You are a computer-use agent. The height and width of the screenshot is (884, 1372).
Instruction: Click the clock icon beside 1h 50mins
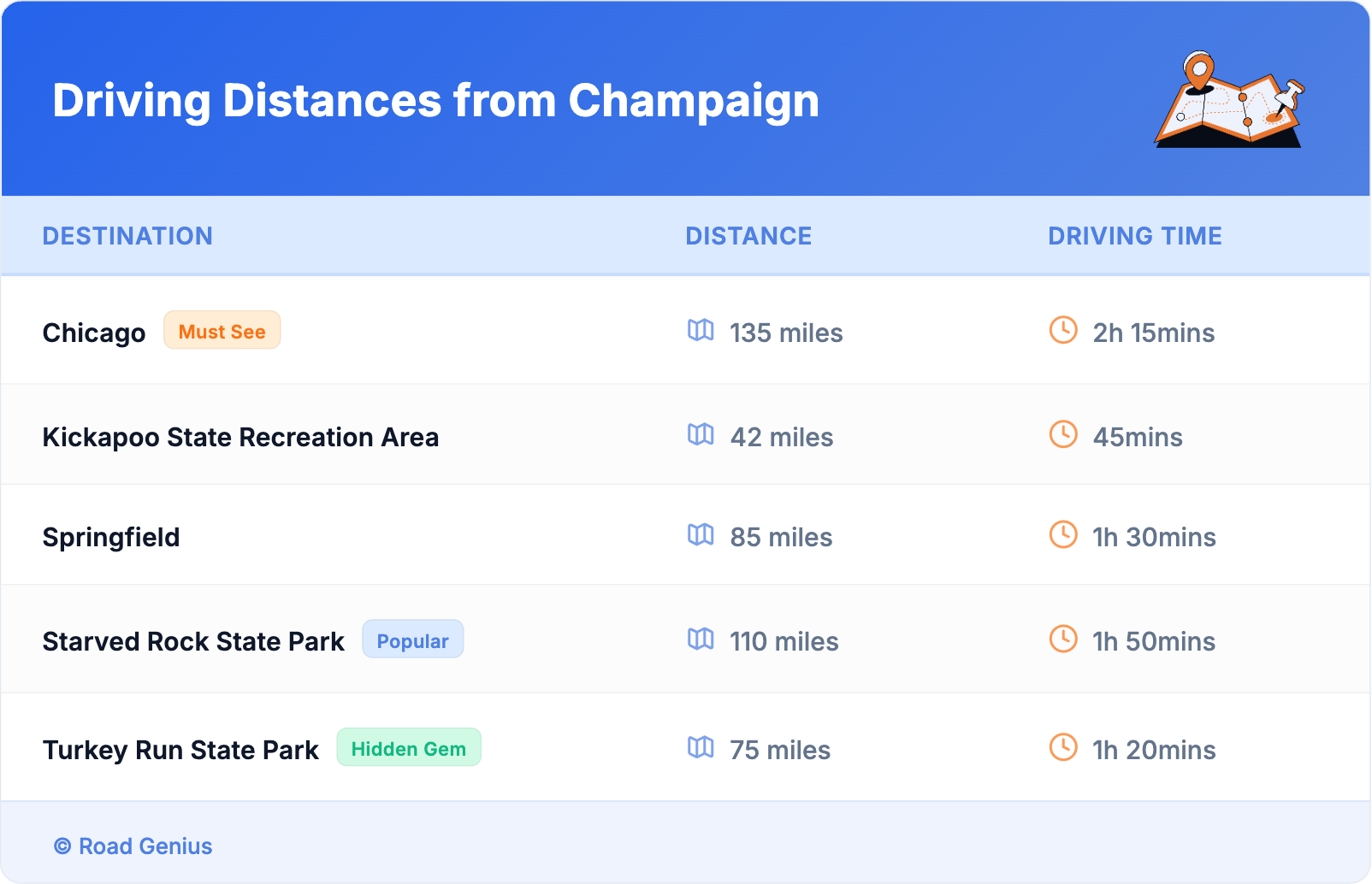(x=1063, y=639)
